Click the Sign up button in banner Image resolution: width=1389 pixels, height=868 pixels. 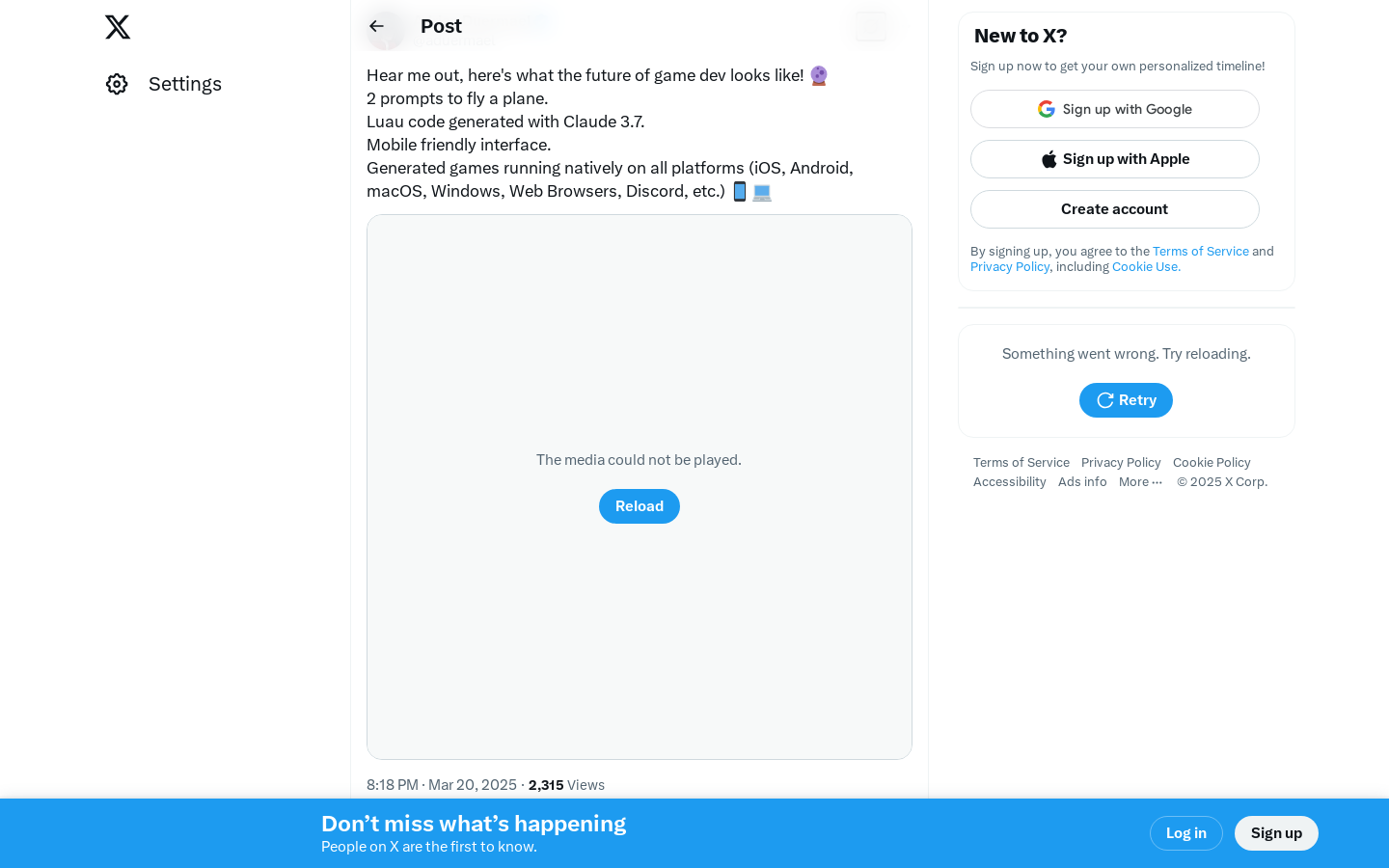tap(1276, 833)
